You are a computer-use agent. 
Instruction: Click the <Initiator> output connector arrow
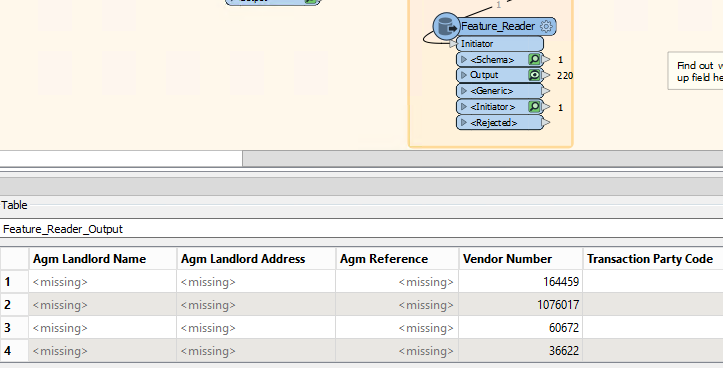pos(546,107)
